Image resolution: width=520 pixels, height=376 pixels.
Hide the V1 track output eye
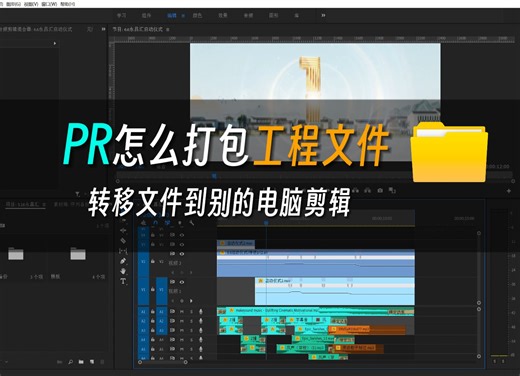point(182,282)
